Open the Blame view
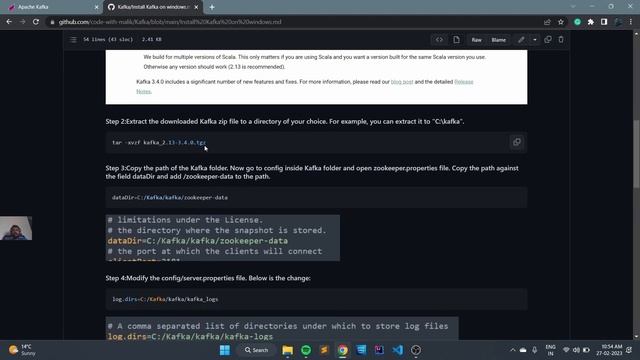Screen dimensions: 640x360 [499, 40]
